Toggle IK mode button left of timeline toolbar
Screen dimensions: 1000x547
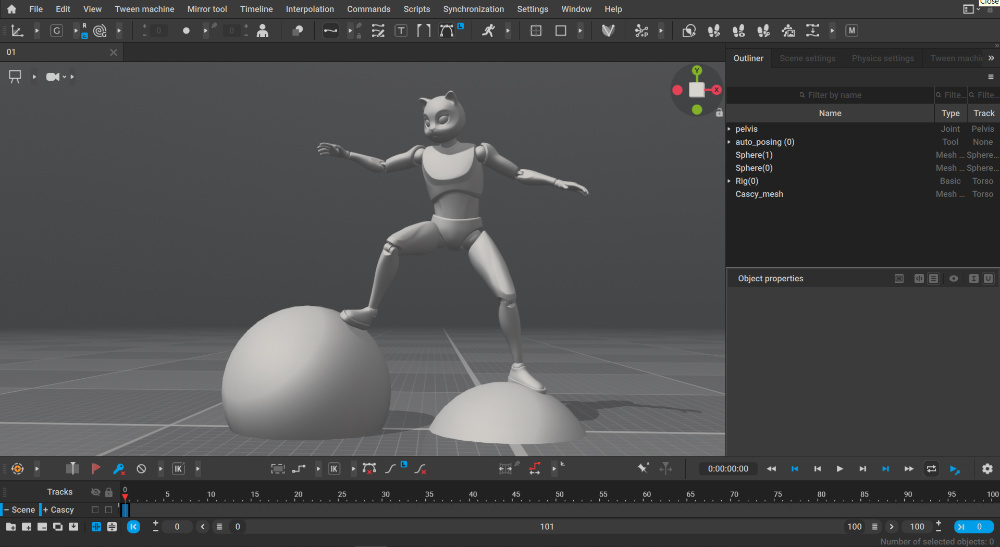[179, 469]
